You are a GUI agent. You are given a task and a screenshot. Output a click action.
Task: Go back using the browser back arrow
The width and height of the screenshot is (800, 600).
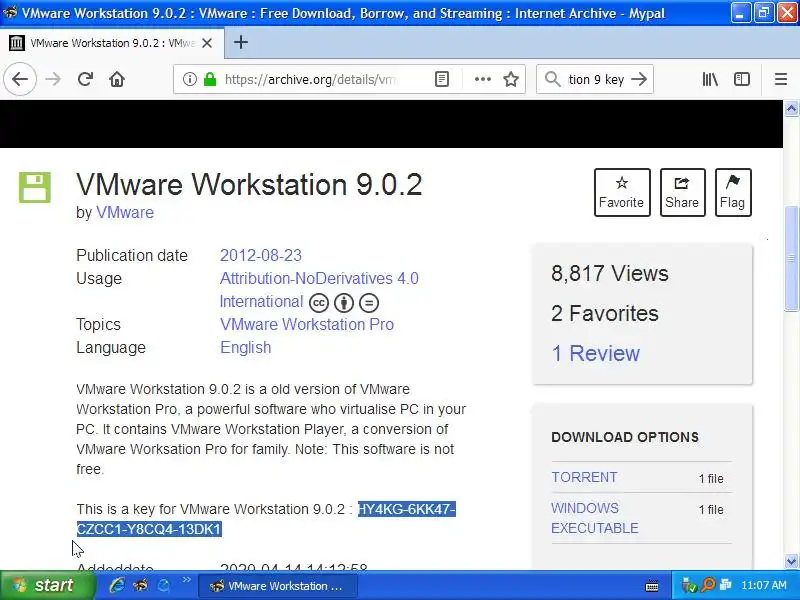pyautogui.click(x=20, y=79)
